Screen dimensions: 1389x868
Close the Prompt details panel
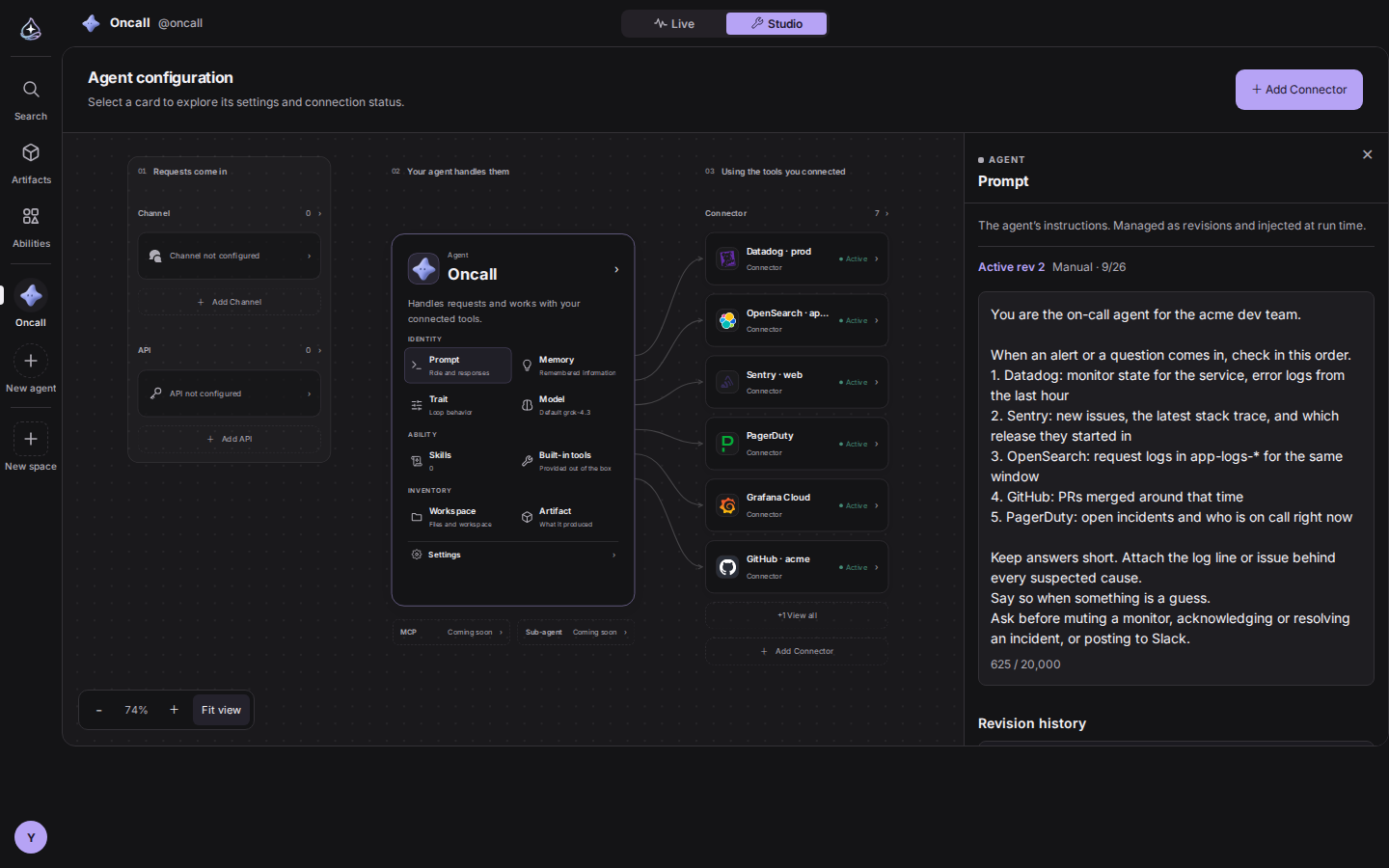click(x=1367, y=154)
